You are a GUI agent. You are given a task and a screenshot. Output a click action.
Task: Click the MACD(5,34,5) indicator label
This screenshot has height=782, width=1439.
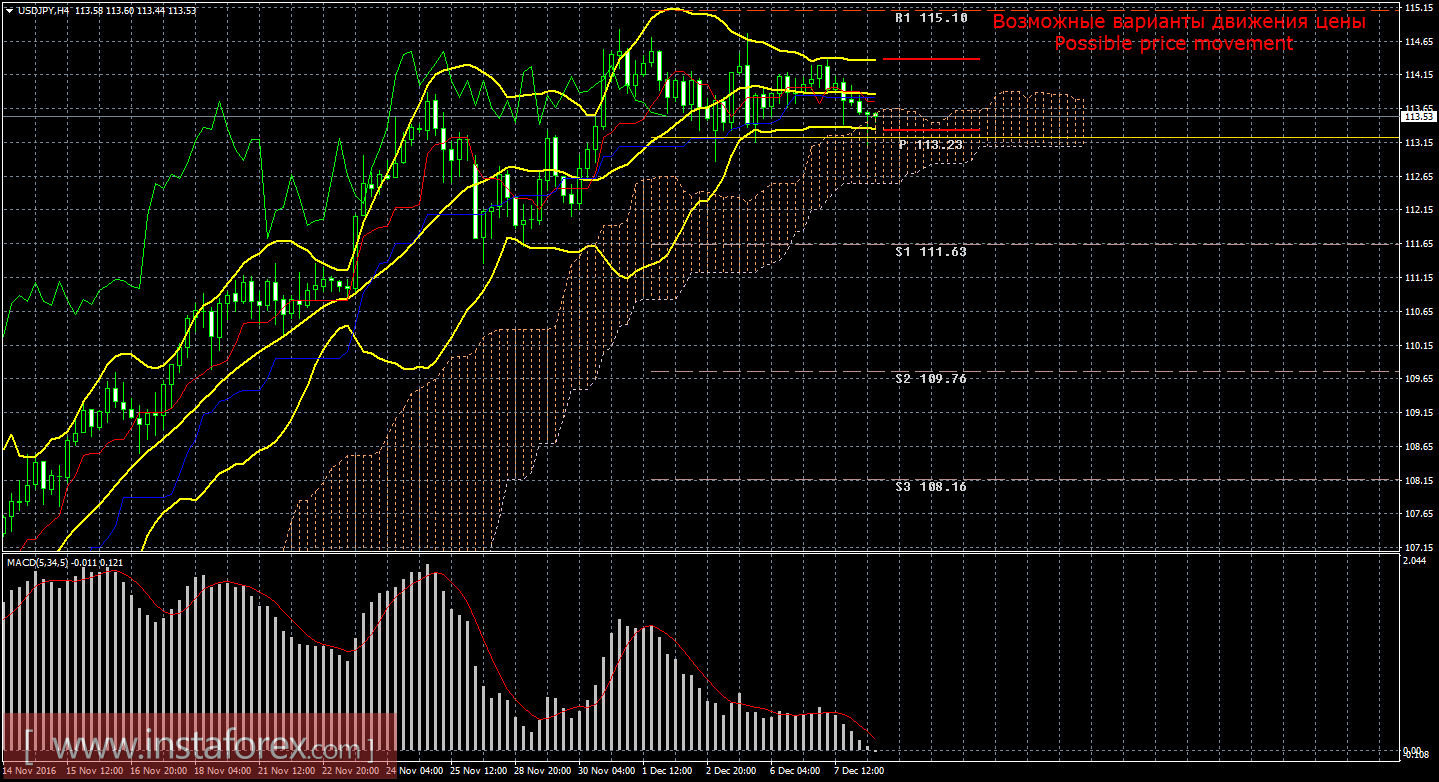pyautogui.click(x=38, y=563)
